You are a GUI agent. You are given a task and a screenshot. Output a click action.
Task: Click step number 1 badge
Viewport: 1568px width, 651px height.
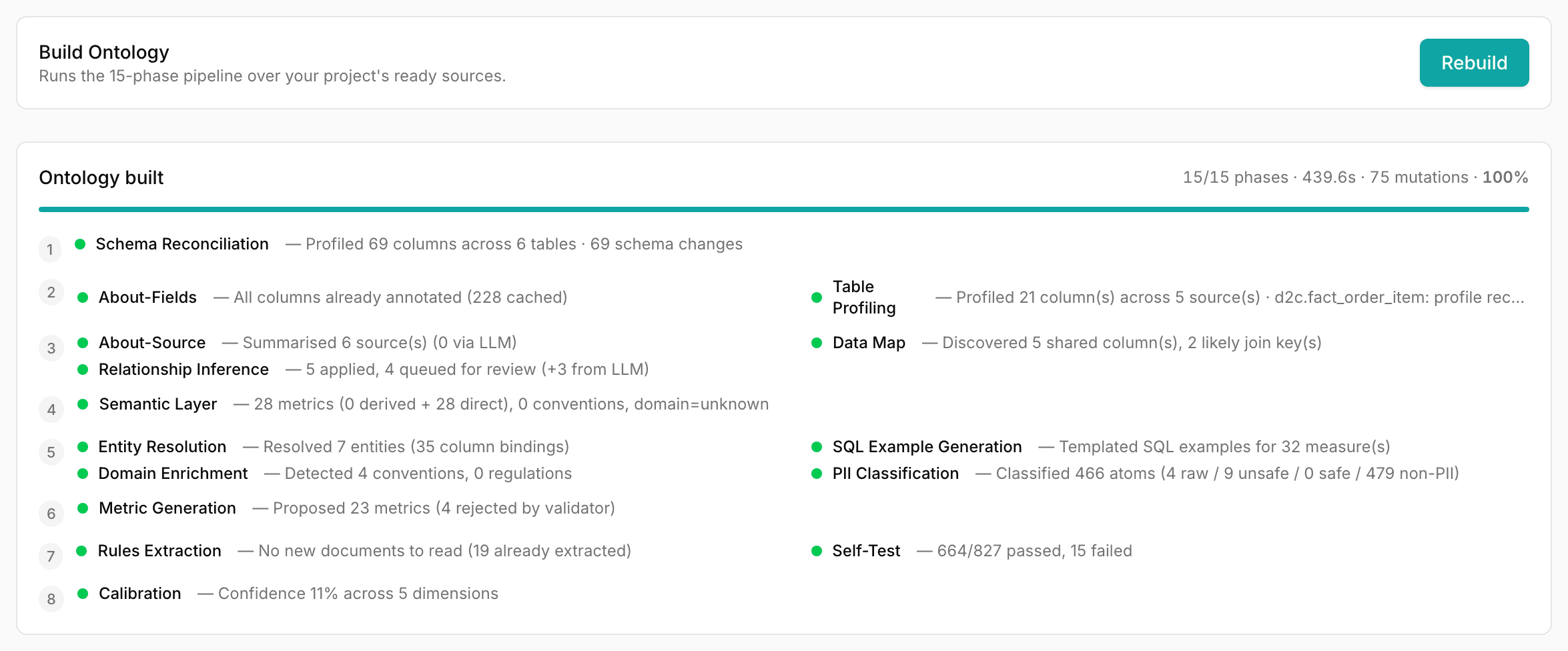(50, 249)
